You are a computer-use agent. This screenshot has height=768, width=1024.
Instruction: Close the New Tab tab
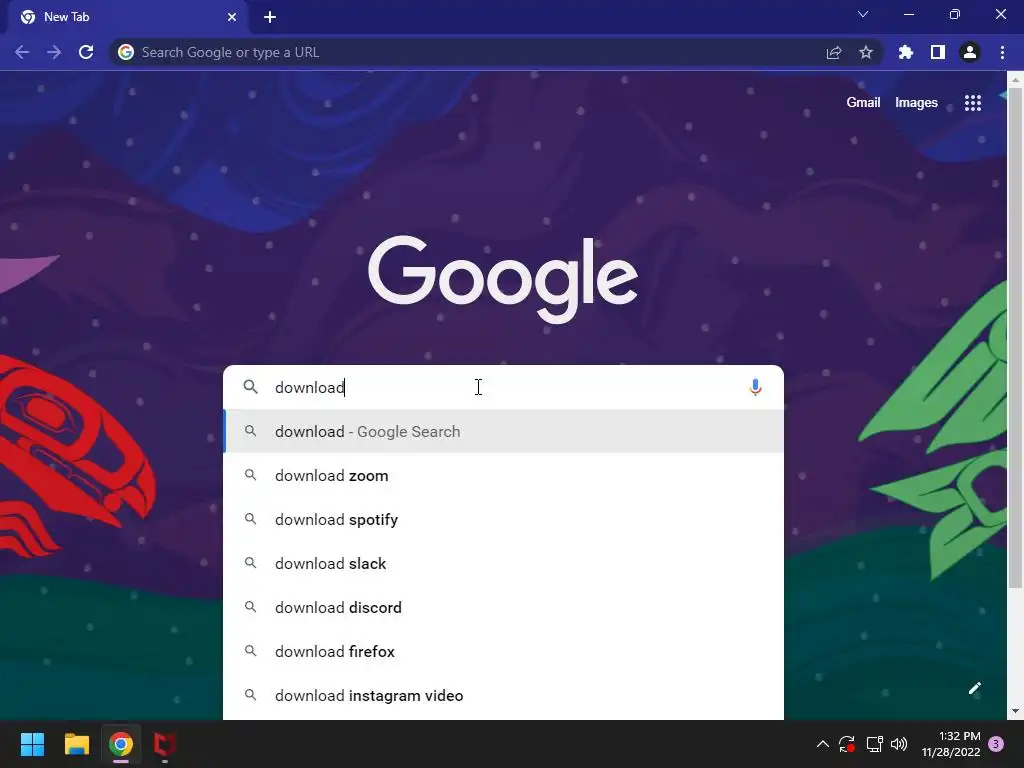coord(232,17)
